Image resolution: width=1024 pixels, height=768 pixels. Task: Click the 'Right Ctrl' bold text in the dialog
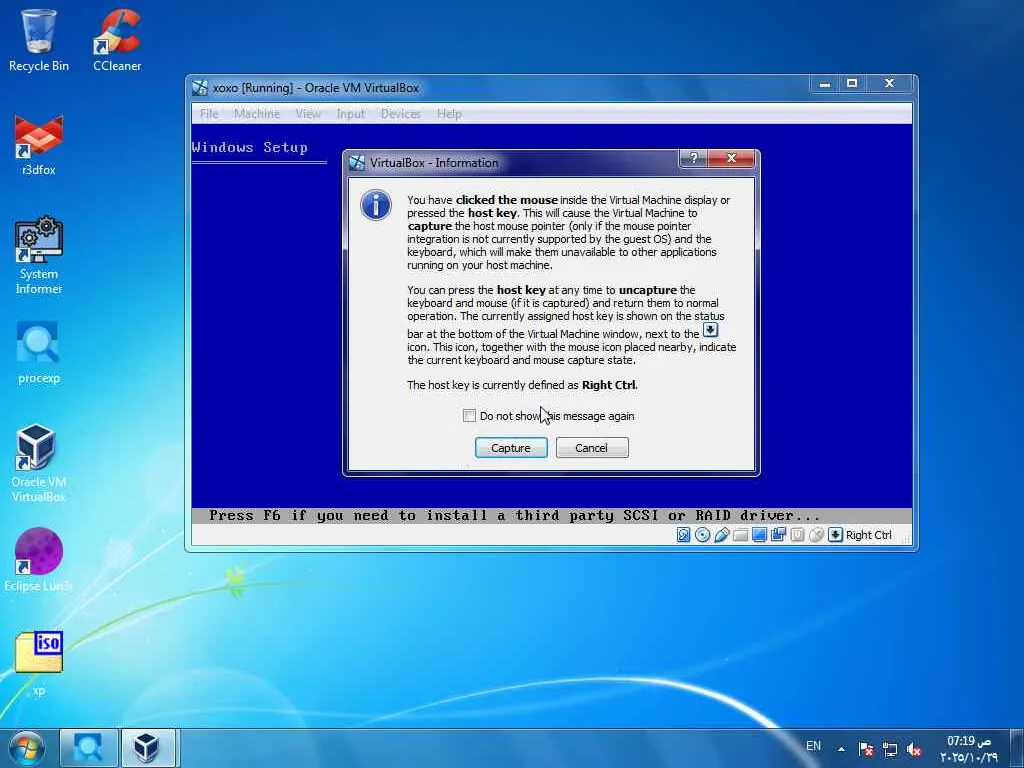point(609,385)
